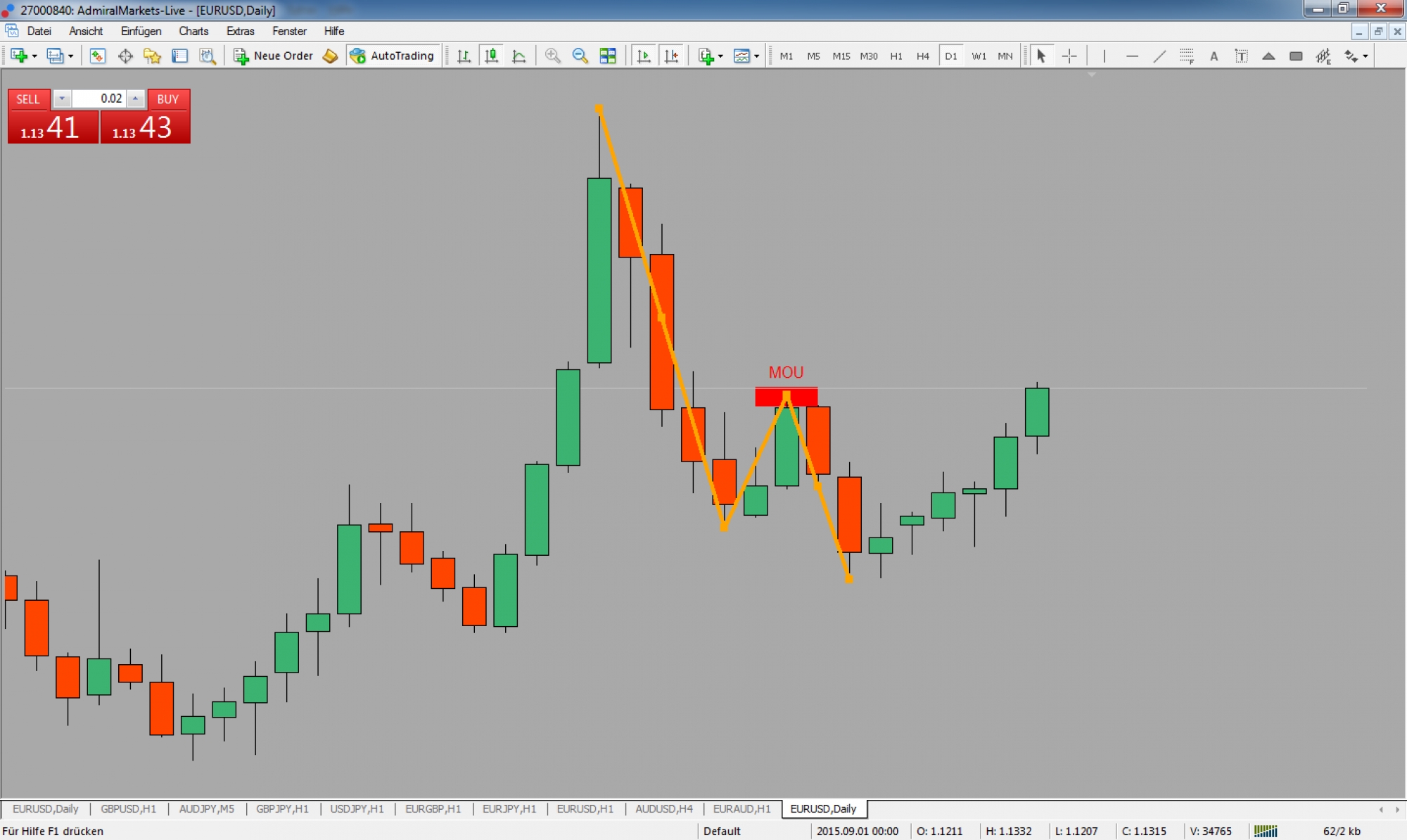
Task: Draw a horizontal line tool
Action: coord(1132,56)
